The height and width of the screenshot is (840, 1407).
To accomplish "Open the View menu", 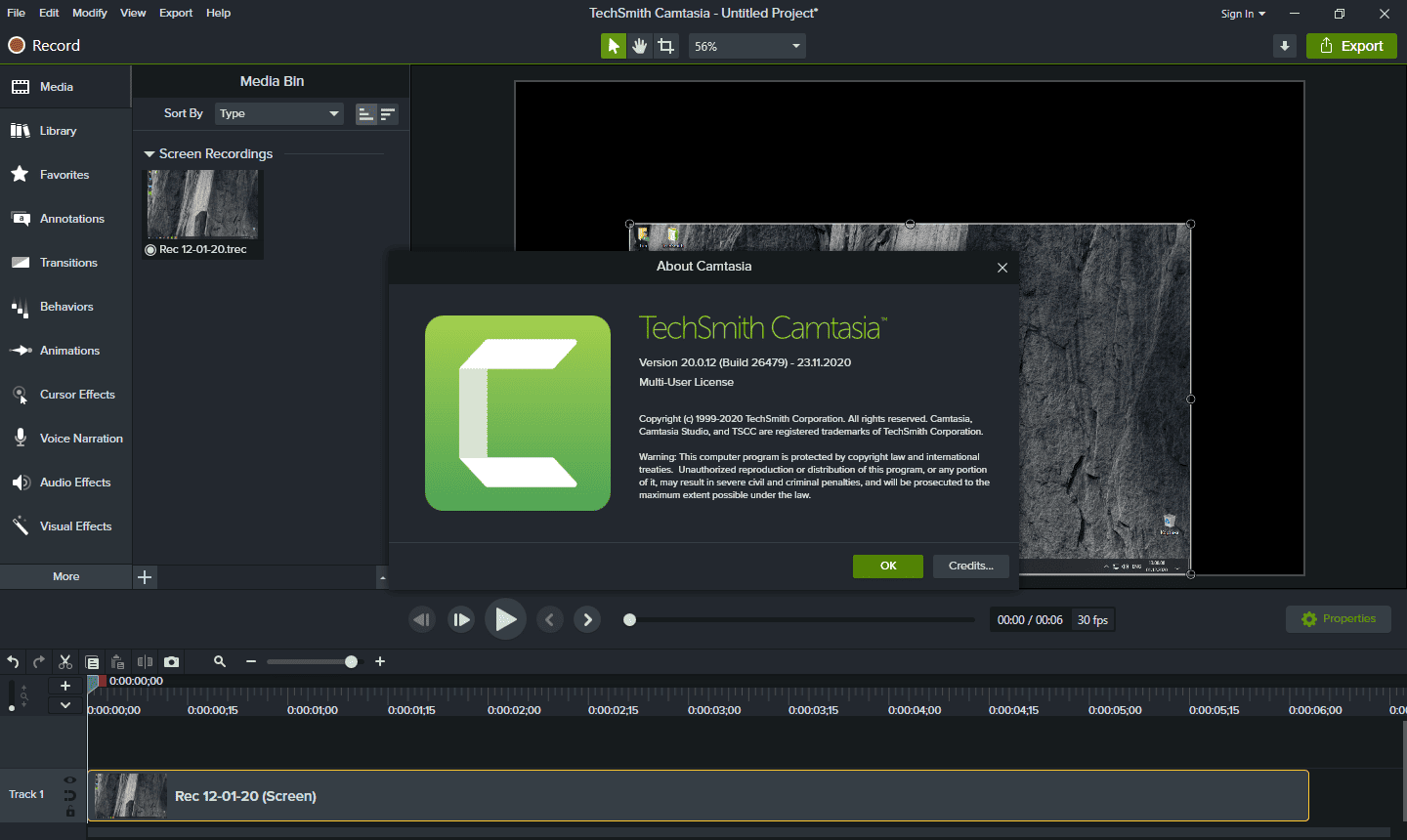I will 133,13.
